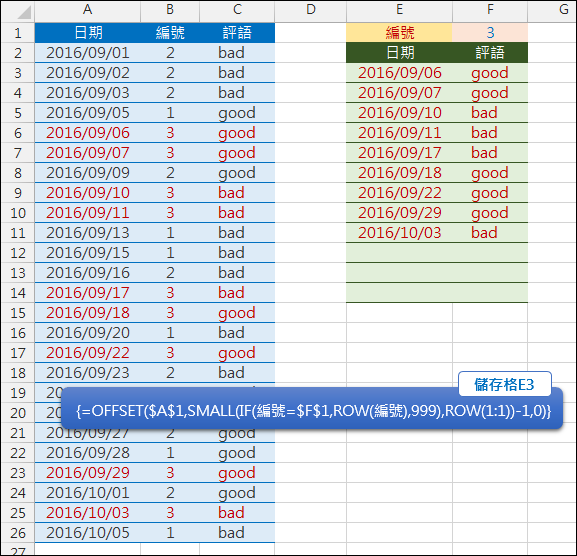
Task: Select column C header
Action: 237,10
